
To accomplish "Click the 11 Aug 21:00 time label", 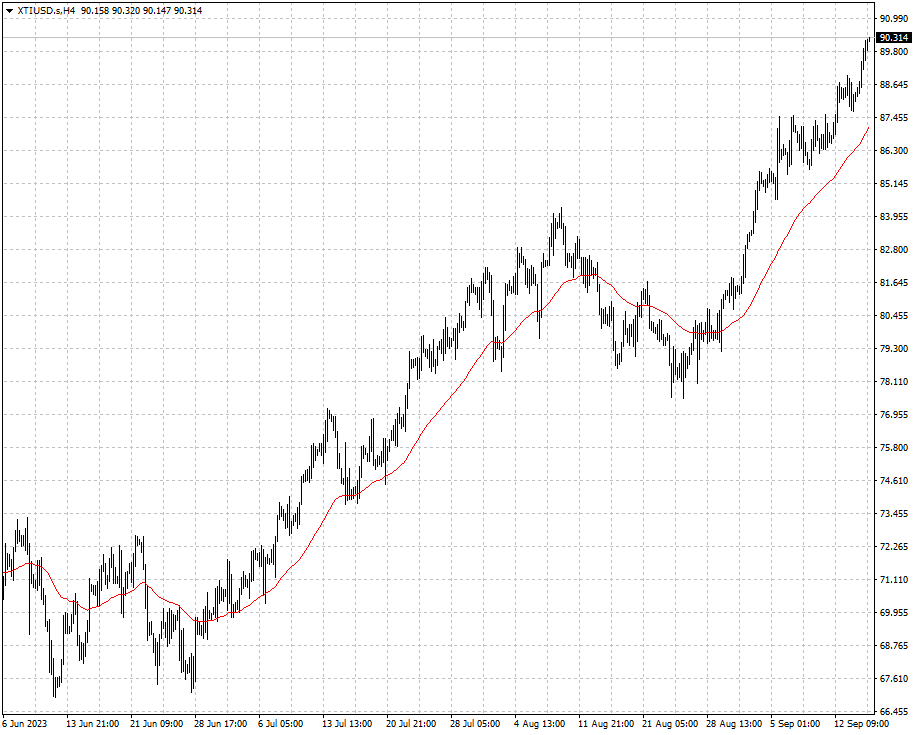I will coord(606,724).
